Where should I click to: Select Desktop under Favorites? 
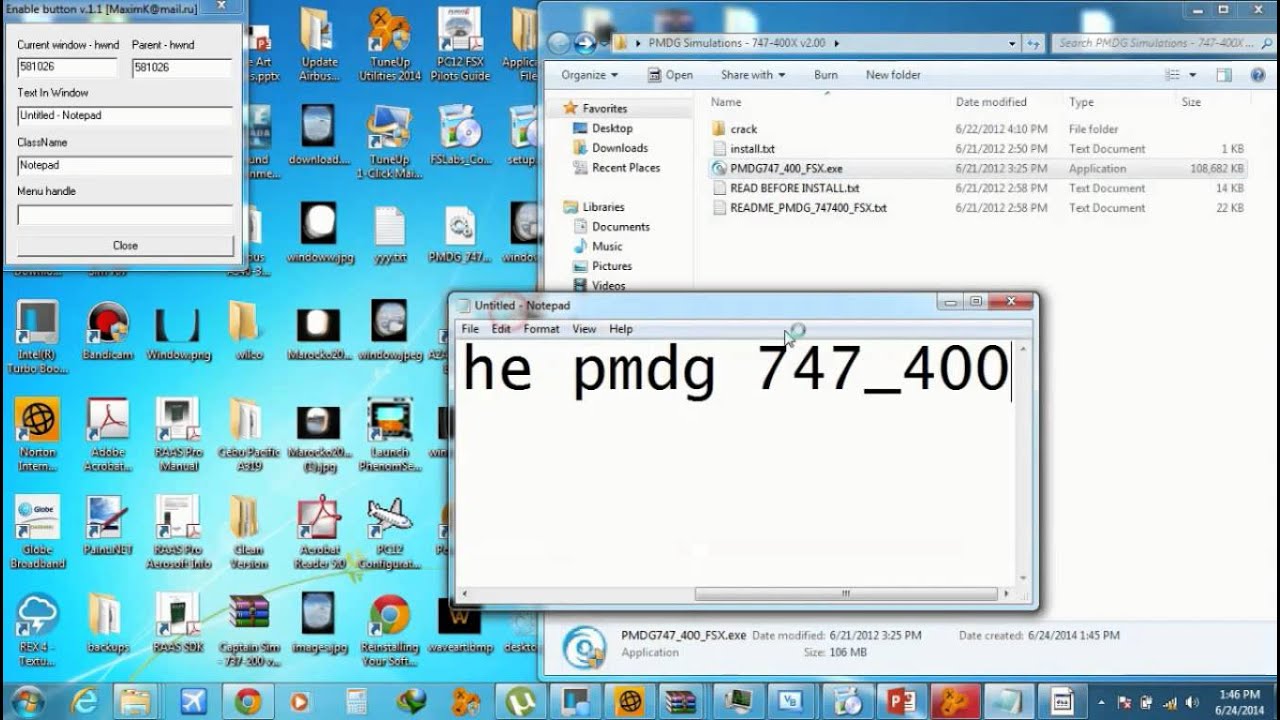coord(612,128)
